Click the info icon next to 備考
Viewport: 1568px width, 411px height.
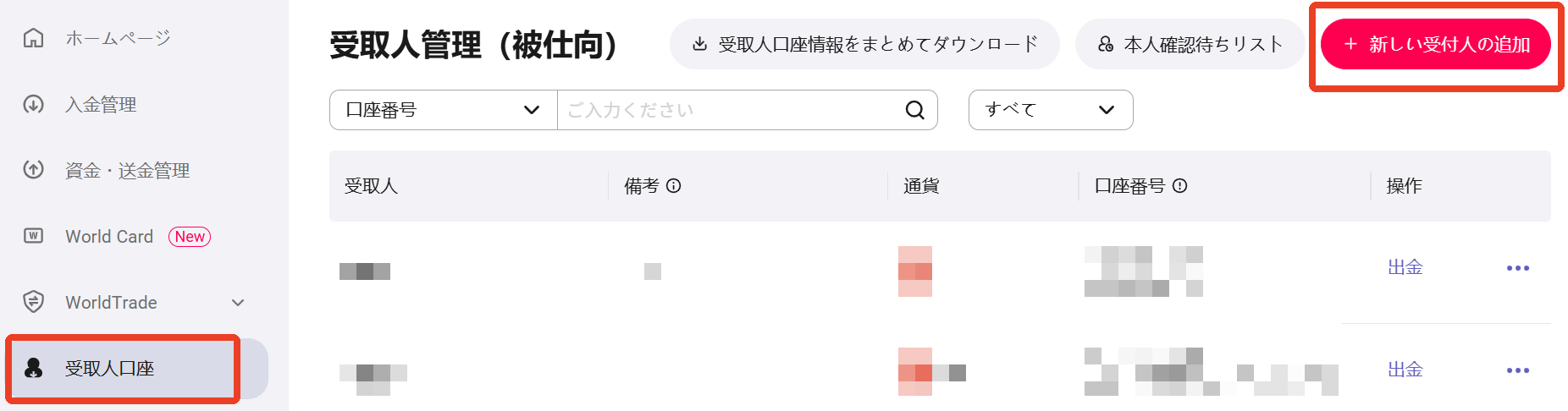[x=674, y=186]
